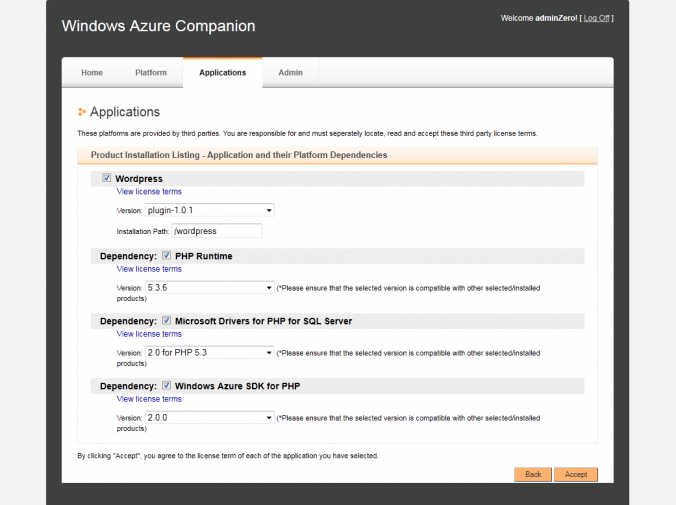Select the Applications tab
The image size is (676, 505).
pyautogui.click(x=222, y=72)
